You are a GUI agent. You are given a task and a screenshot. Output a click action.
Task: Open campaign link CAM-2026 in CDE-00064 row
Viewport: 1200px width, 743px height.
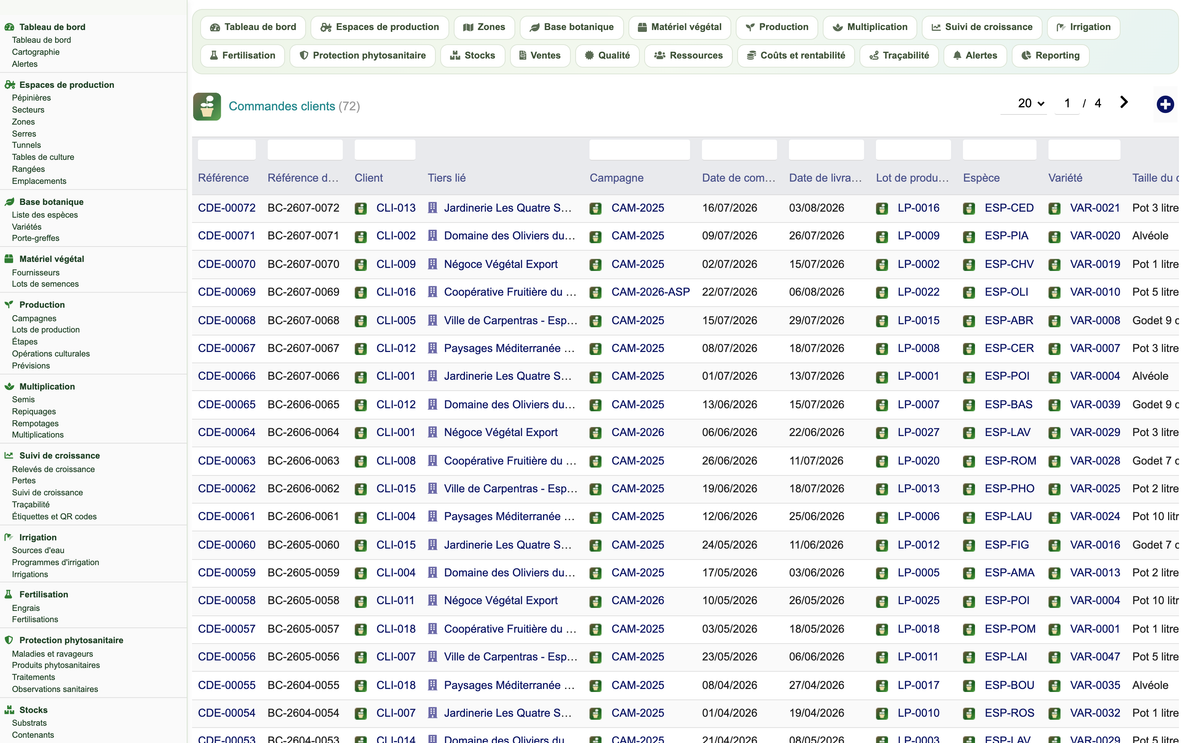[x=637, y=433]
